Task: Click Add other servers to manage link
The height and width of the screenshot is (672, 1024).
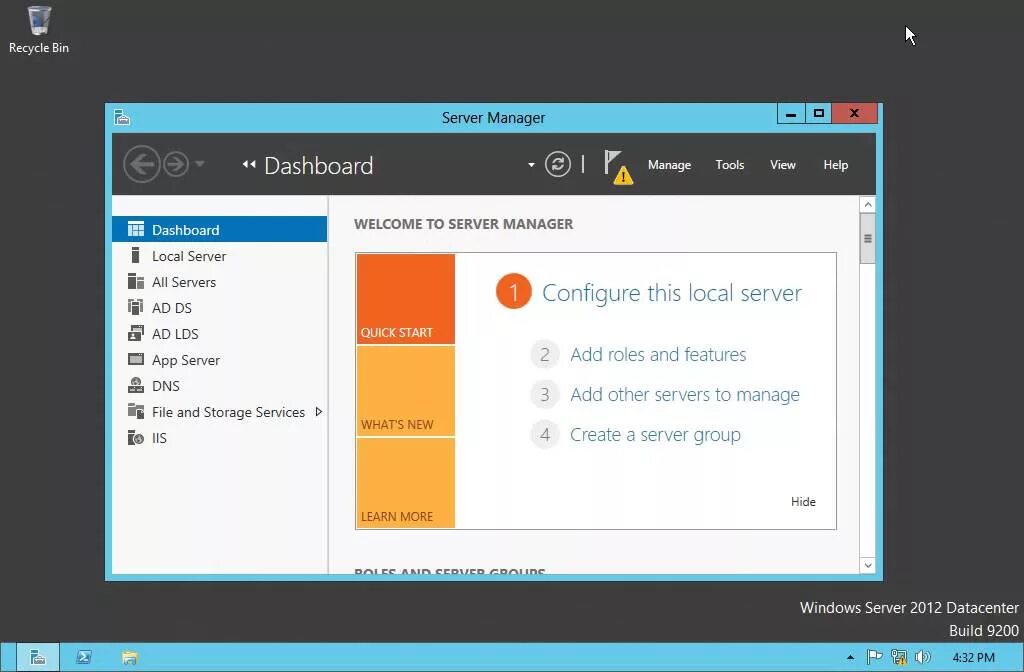Action: [x=684, y=395]
